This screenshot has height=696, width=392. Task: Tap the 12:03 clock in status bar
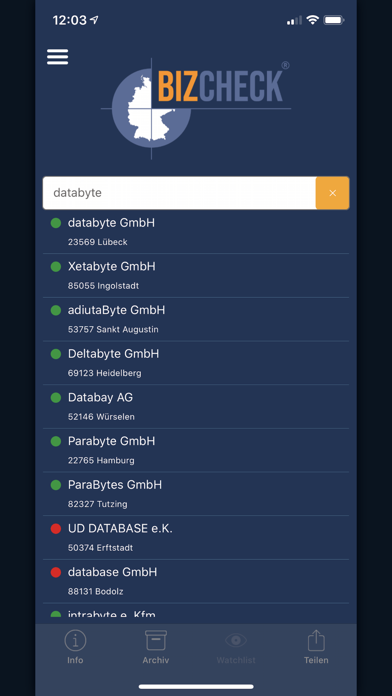69,20
